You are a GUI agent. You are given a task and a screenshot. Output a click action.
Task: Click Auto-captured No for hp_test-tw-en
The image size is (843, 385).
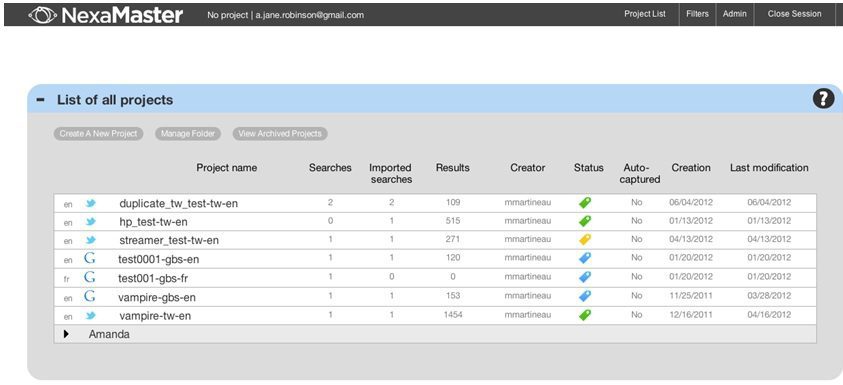(x=637, y=220)
